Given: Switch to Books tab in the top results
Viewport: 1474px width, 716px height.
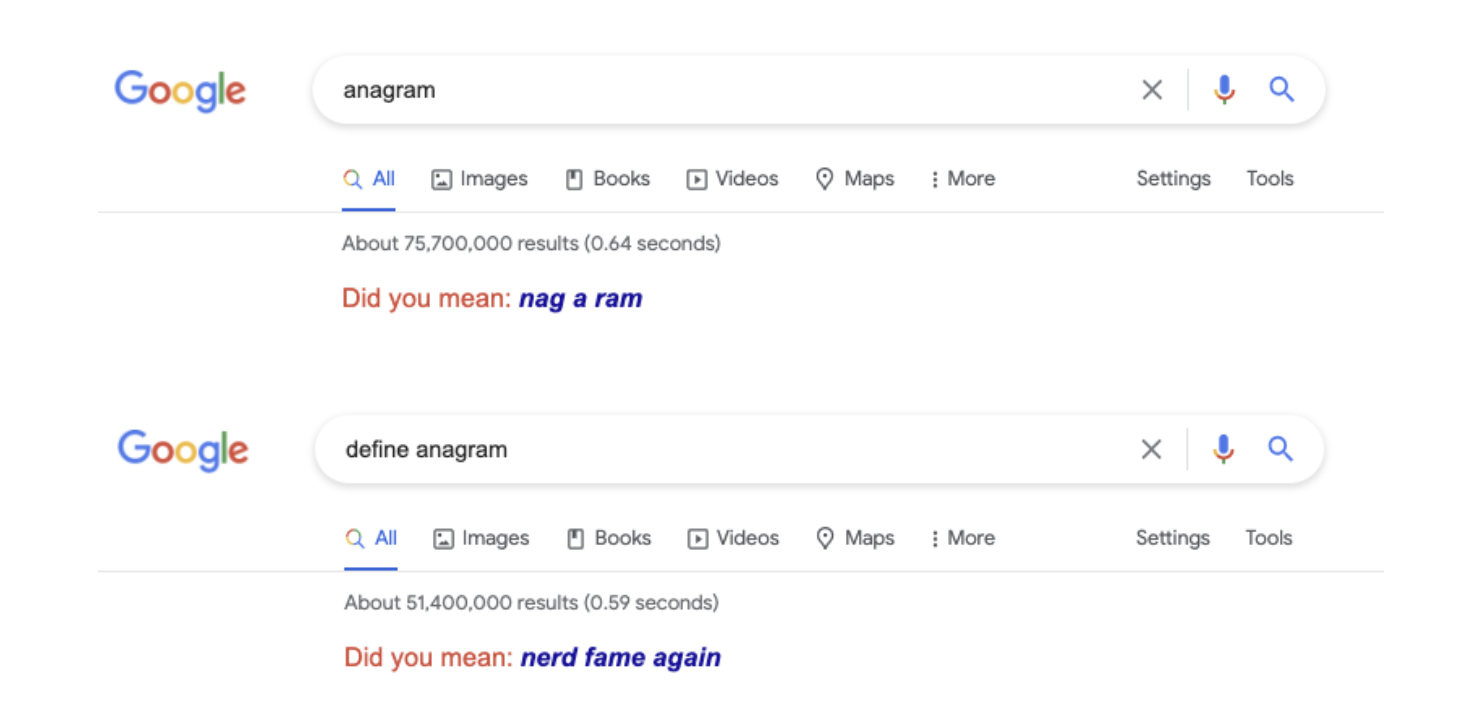Looking at the screenshot, I should click(608, 179).
